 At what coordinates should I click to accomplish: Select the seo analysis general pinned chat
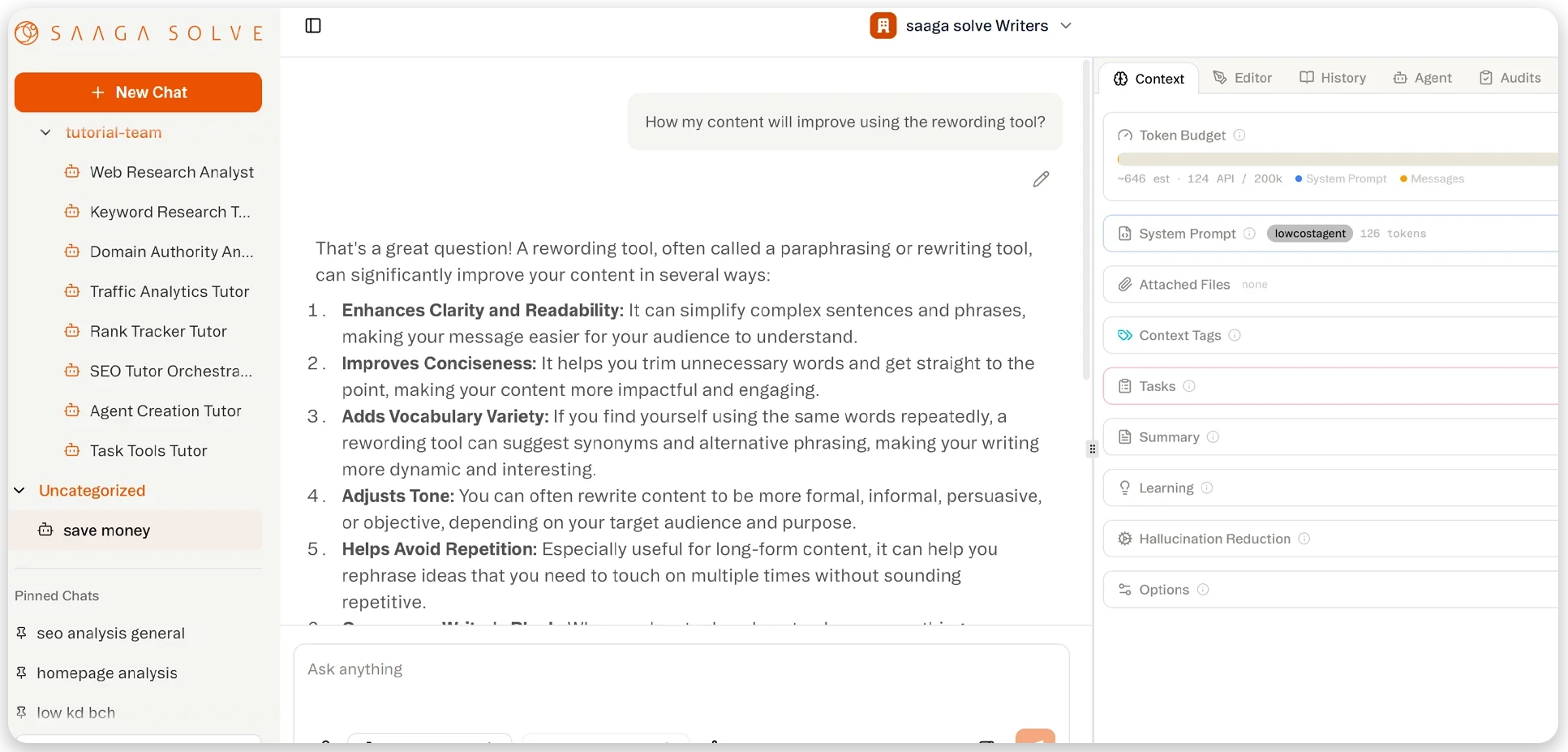click(x=110, y=633)
